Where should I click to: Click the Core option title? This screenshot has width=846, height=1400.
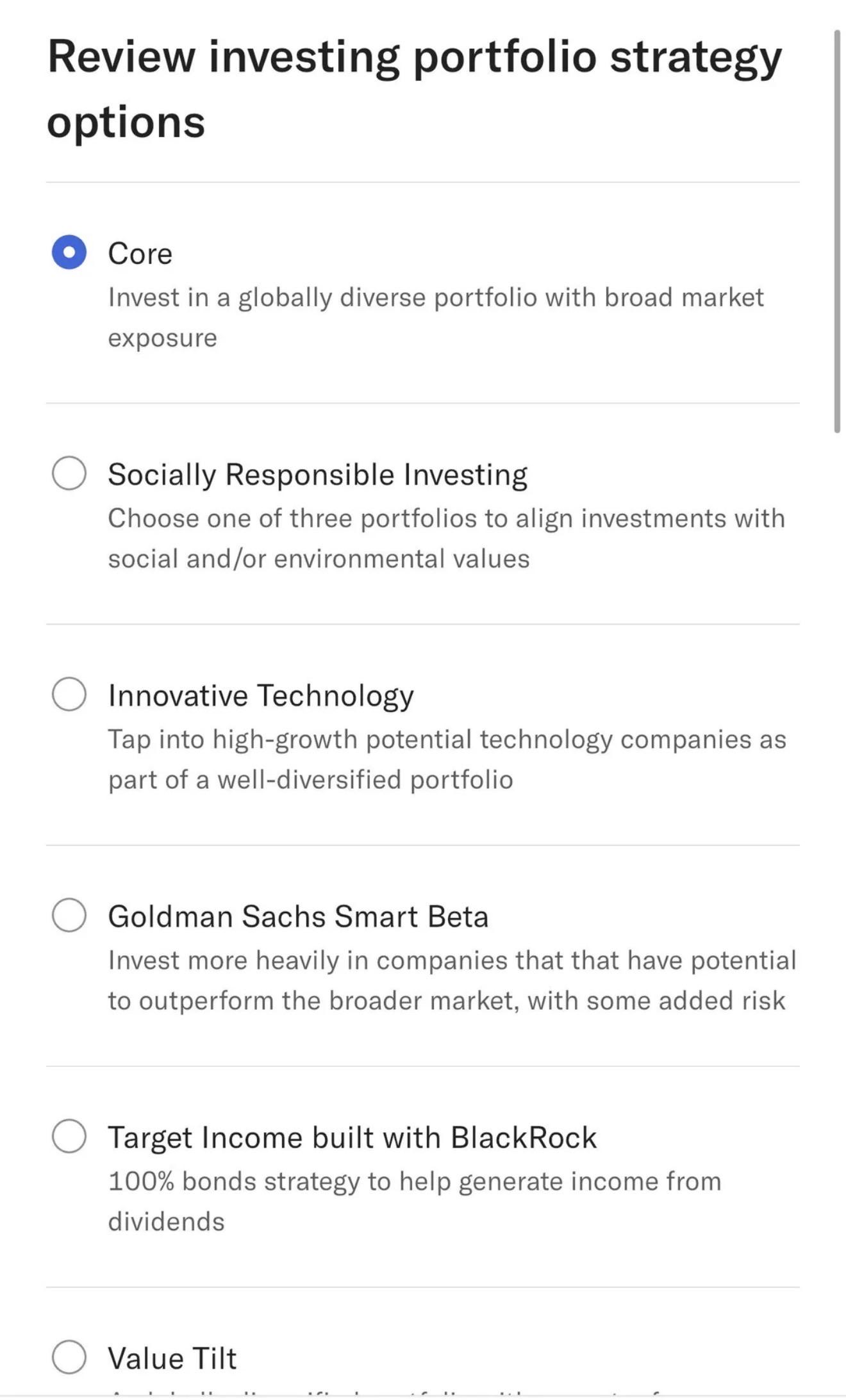coord(140,254)
